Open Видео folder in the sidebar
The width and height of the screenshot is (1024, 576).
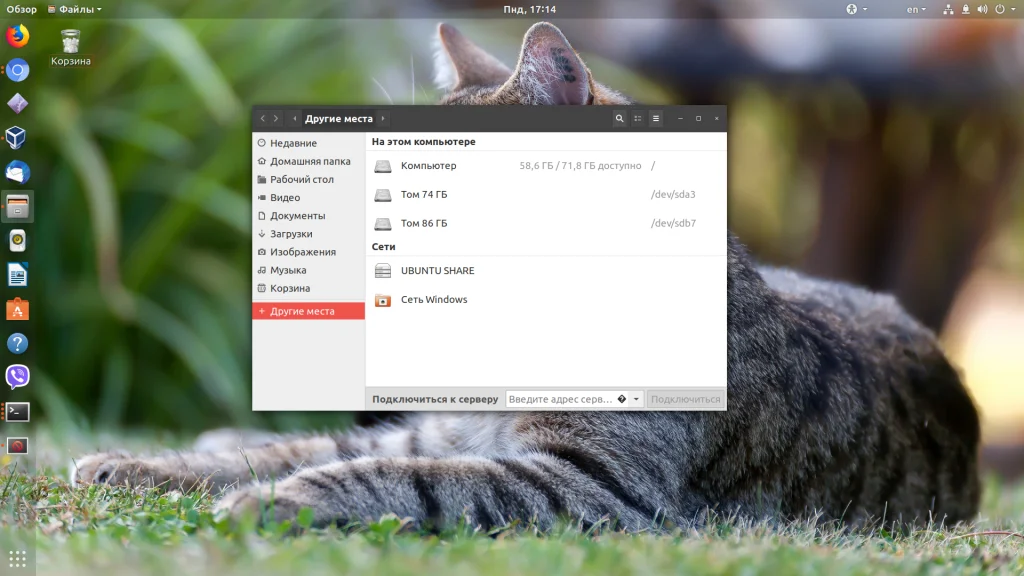click(308, 197)
